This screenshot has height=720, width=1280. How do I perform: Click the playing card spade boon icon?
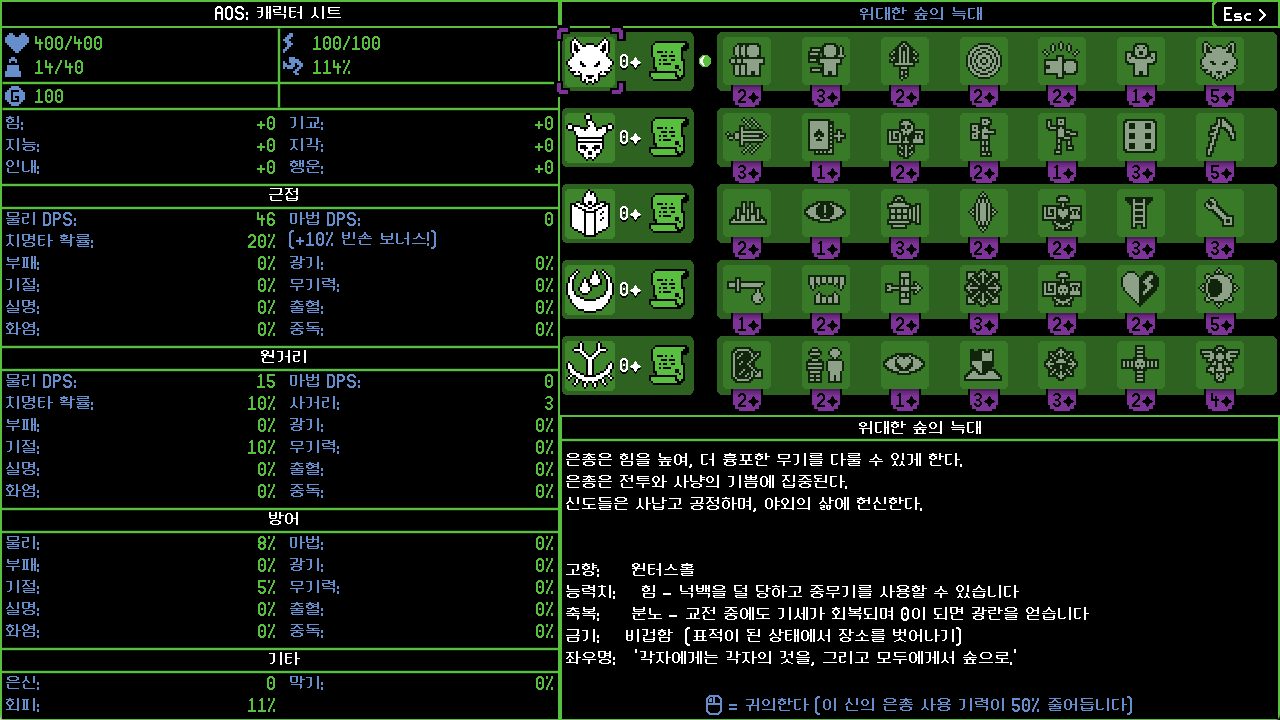tap(826, 137)
